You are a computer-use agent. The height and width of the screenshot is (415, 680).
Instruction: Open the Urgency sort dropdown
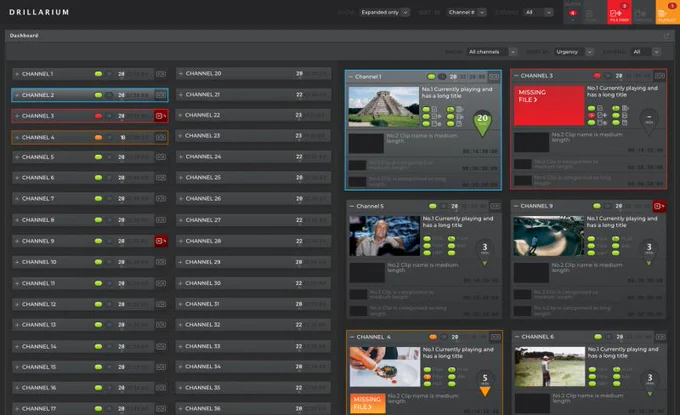pos(573,52)
